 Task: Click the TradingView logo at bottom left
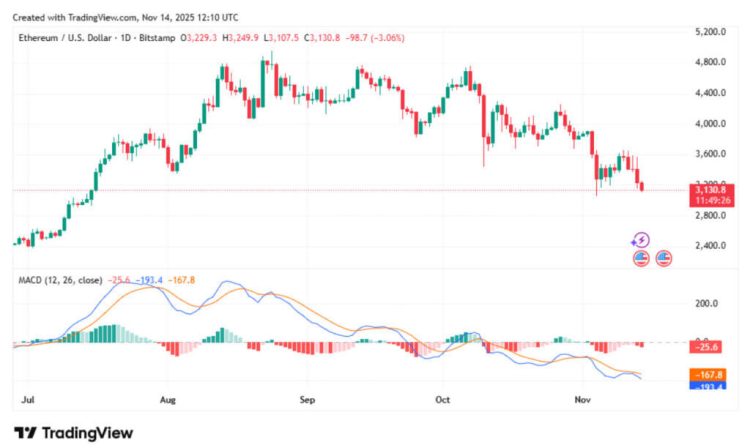(73, 433)
